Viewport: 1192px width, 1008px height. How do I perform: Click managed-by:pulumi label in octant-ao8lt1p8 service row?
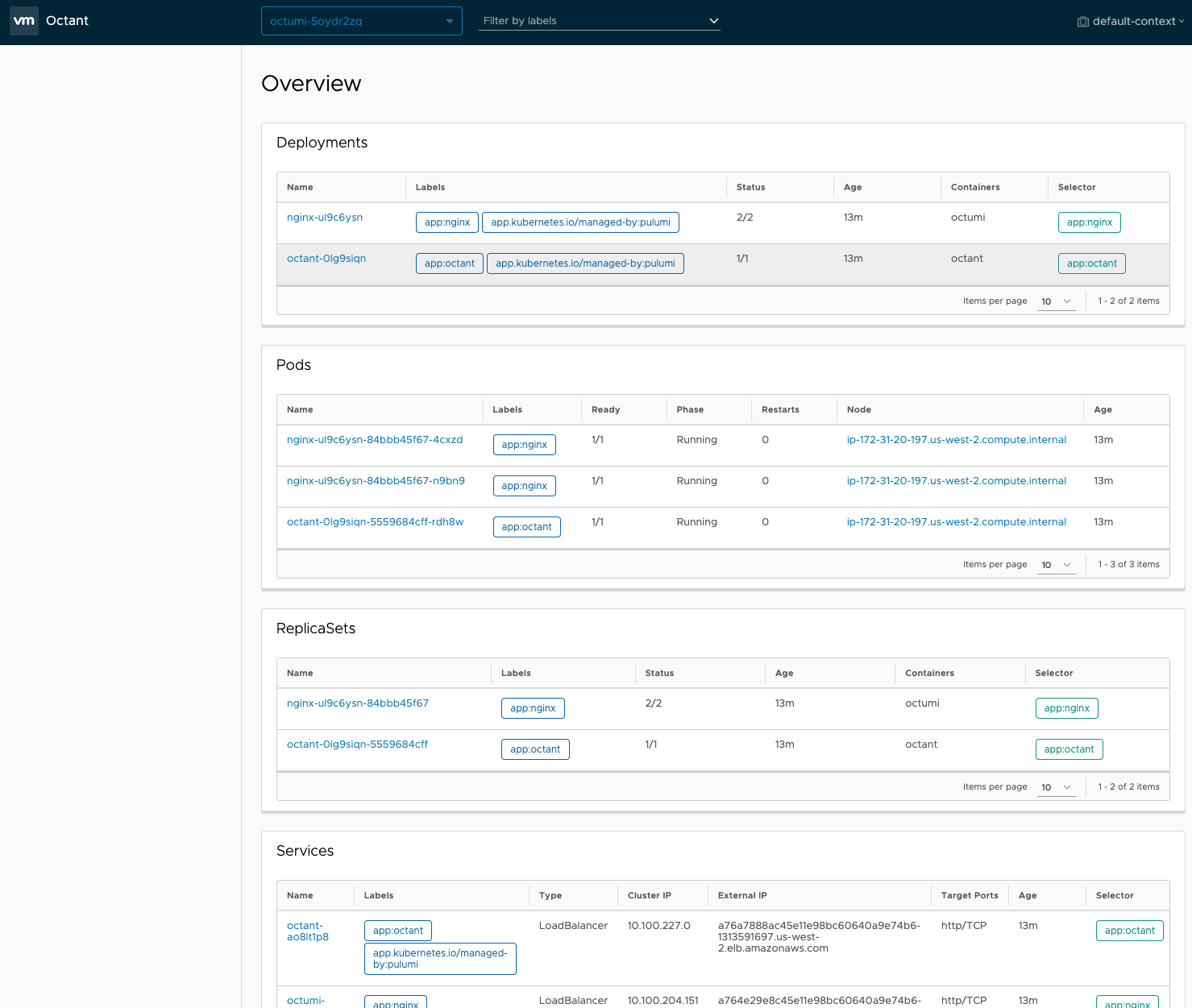pyautogui.click(x=440, y=959)
